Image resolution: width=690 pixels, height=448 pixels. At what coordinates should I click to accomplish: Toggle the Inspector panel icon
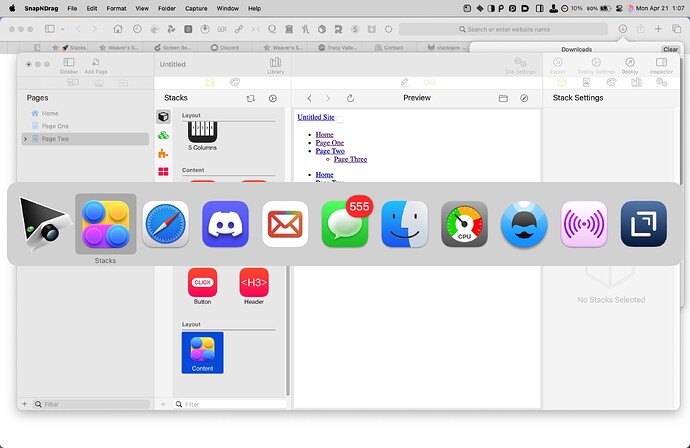[661, 65]
